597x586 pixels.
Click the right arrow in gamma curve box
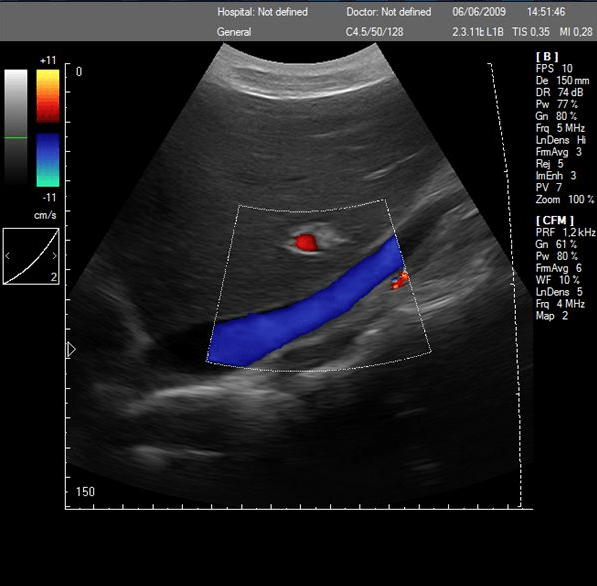click(x=54, y=256)
